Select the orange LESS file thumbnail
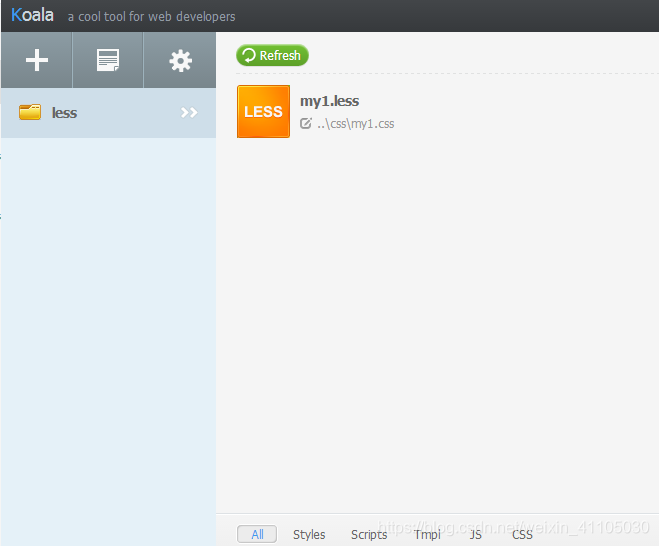This screenshot has height=546, width=659. 264,111
